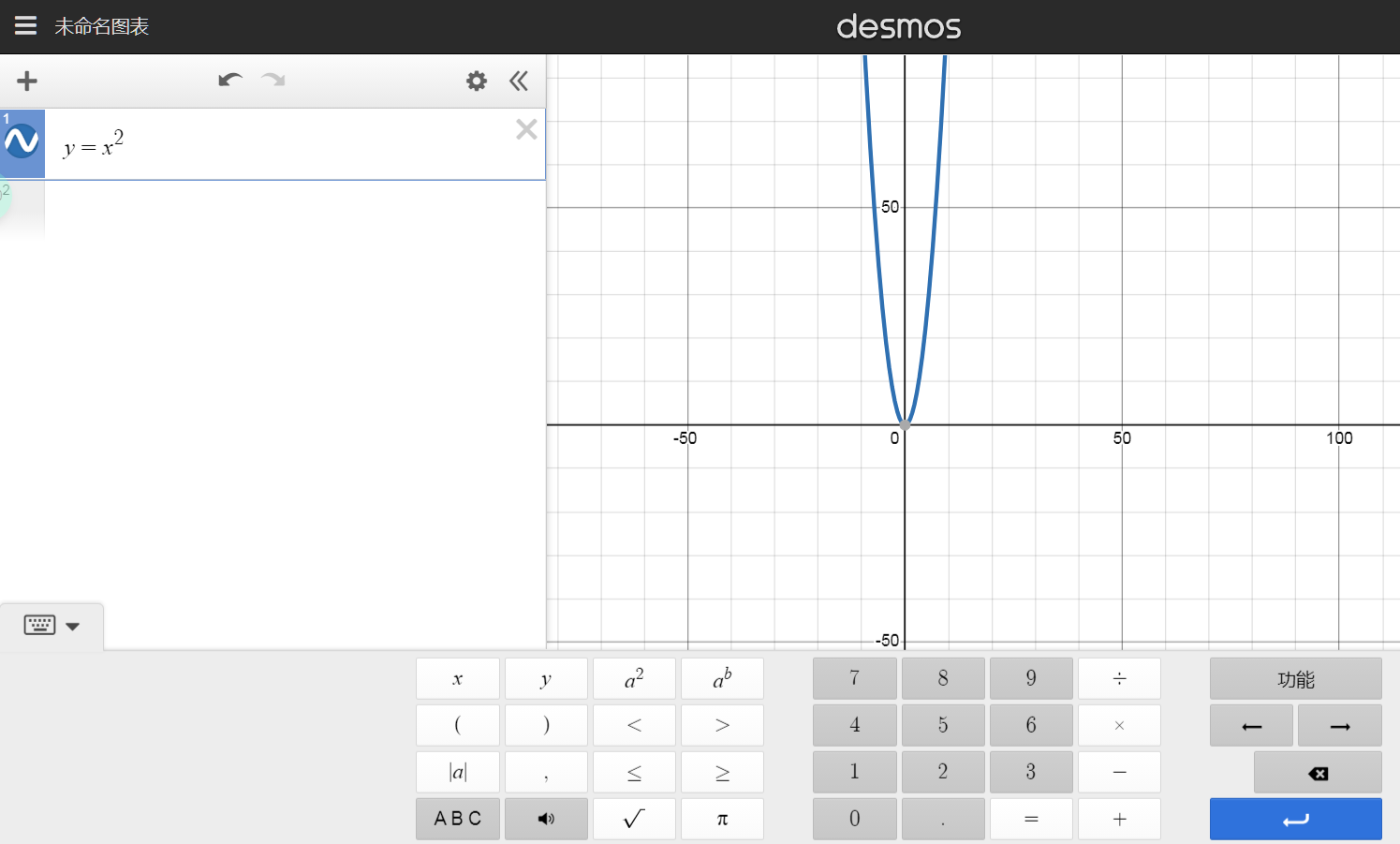
Task: Tap digit 7 on keypad
Action: tap(855, 679)
